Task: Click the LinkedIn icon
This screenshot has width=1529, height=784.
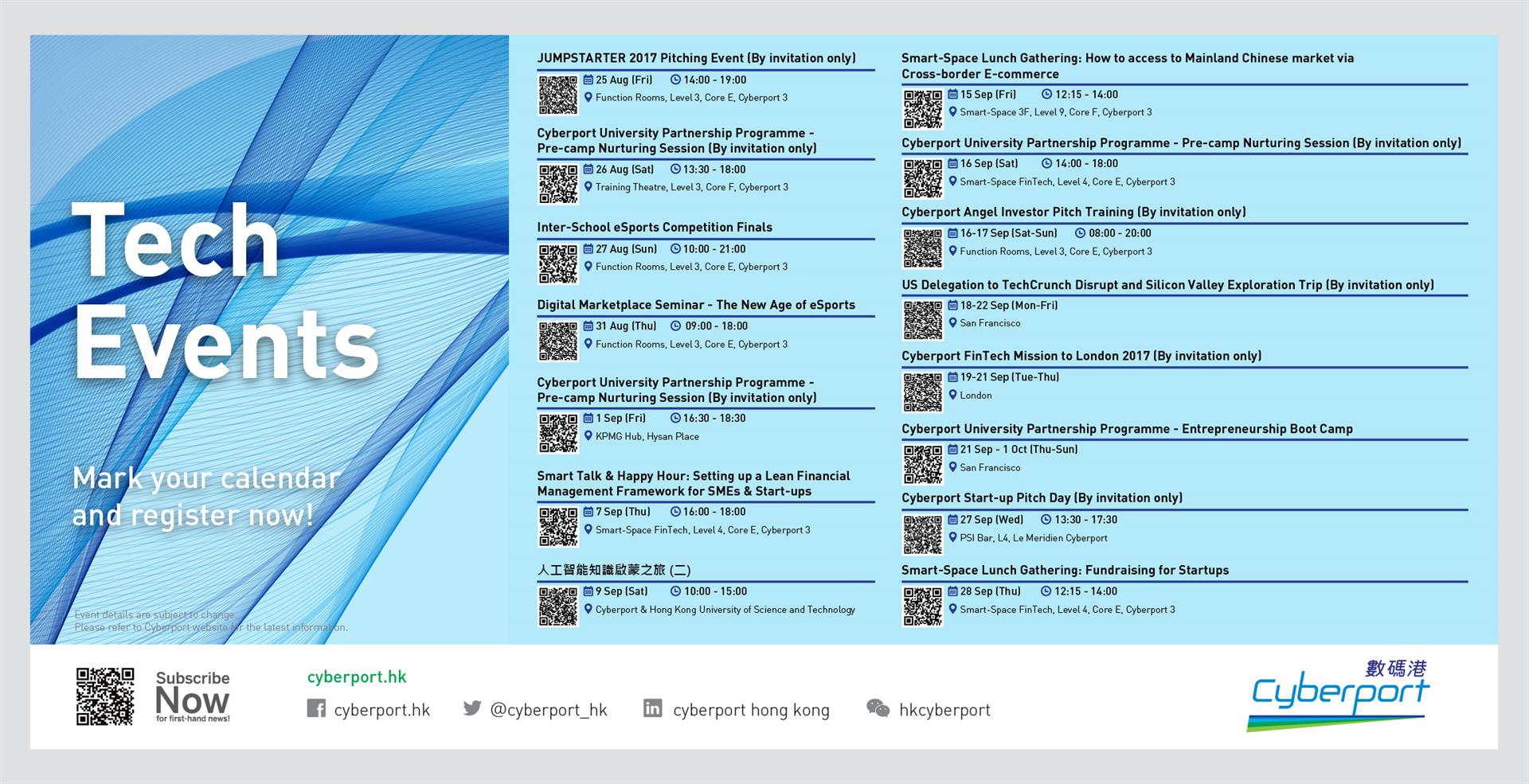Action: [653, 708]
